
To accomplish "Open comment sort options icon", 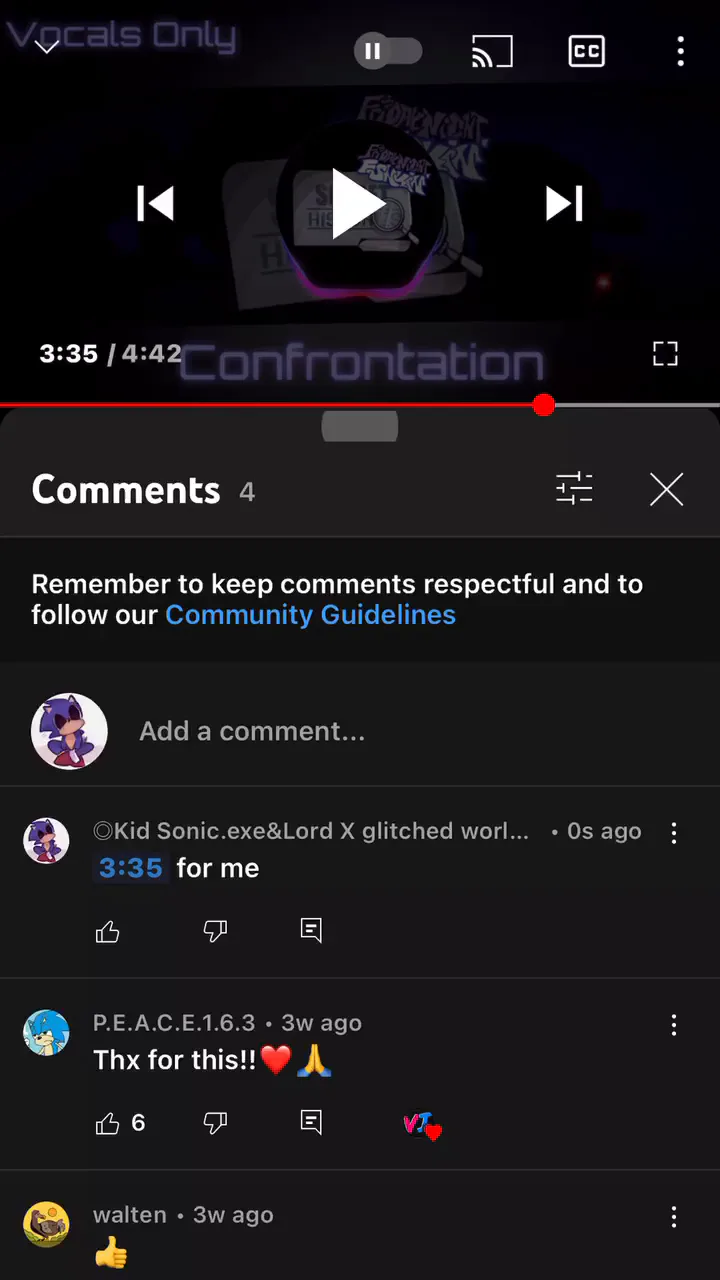I will [574, 489].
